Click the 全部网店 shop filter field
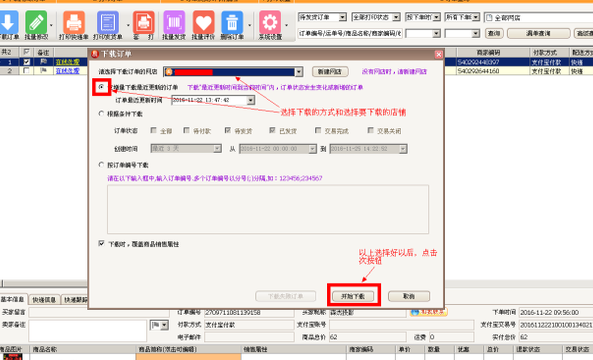The width and height of the screenshot is (593, 360). (539, 17)
